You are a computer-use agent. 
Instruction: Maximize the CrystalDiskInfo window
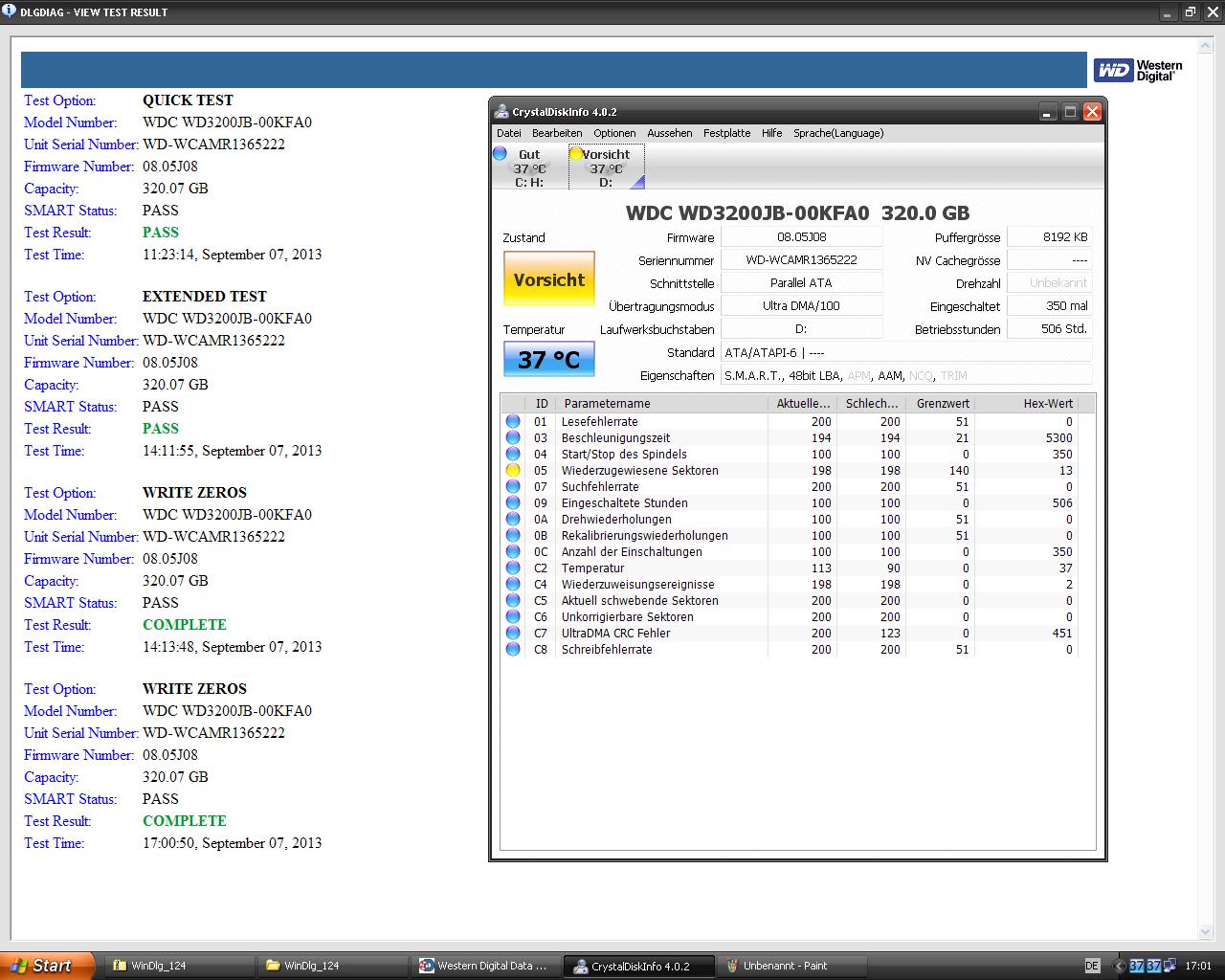click(x=1070, y=112)
